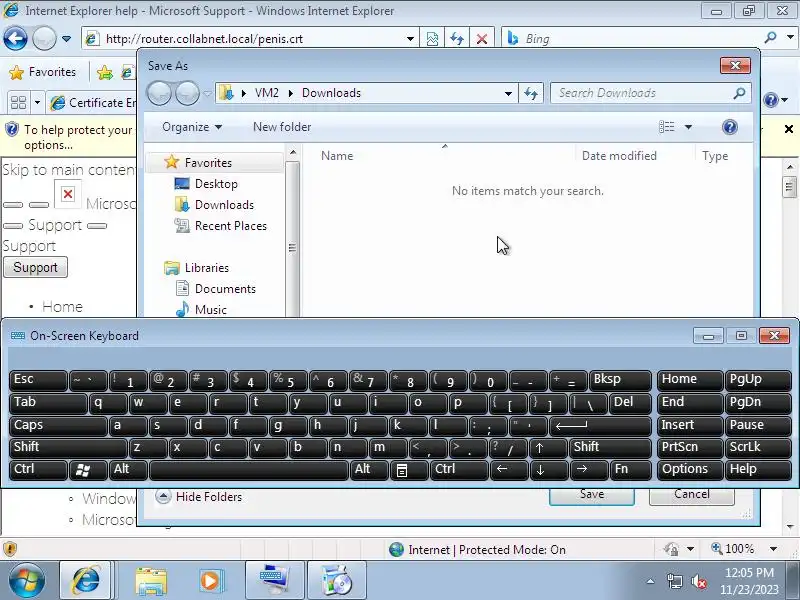Open the Favorites star button

43,72
